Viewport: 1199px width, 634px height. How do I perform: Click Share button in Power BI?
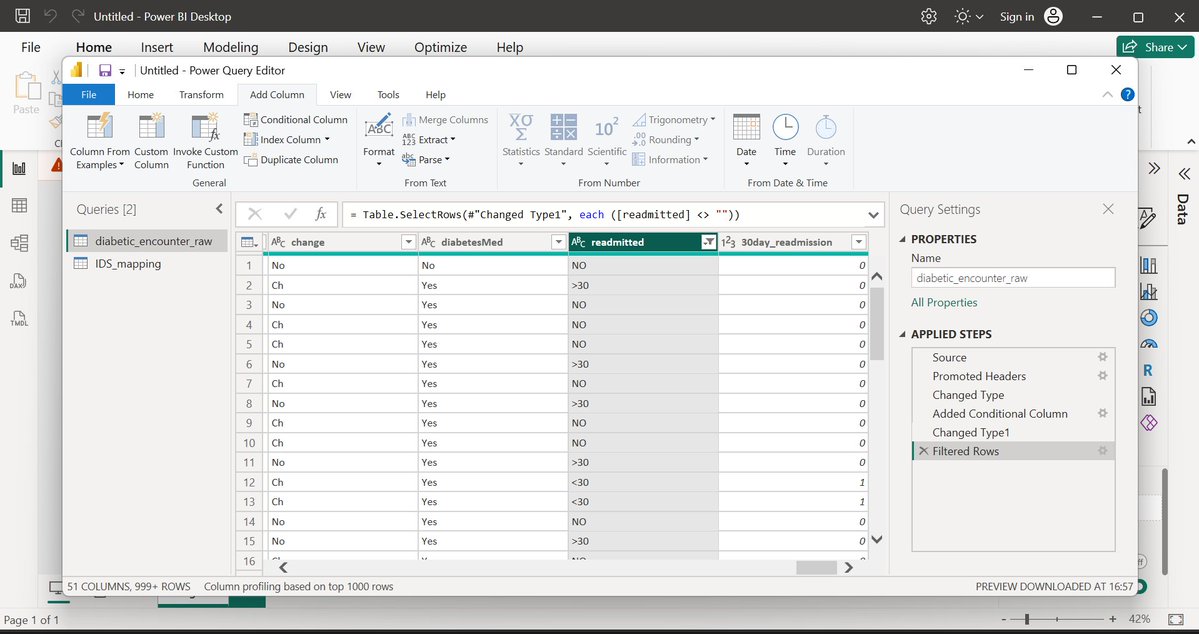click(x=1155, y=47)
